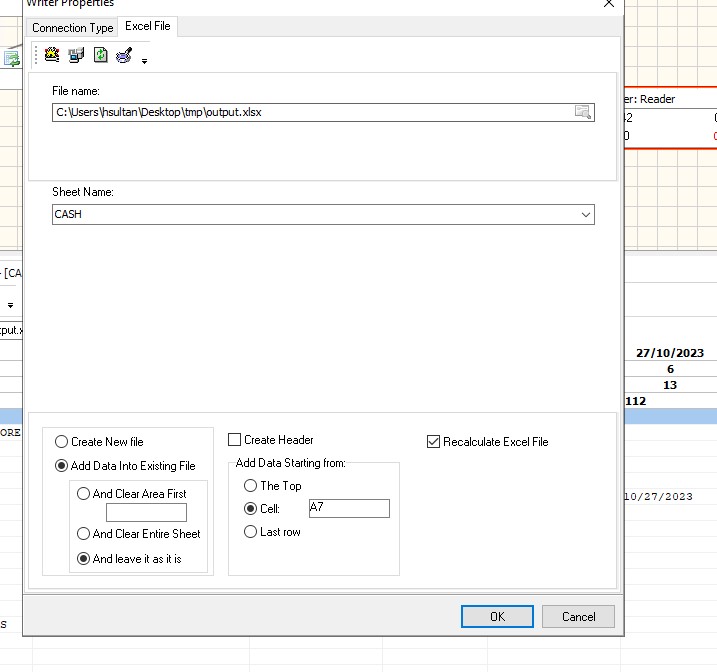This screenshot has width=717, height=672.
Task: Select The Top starting position
Action: 273,485
